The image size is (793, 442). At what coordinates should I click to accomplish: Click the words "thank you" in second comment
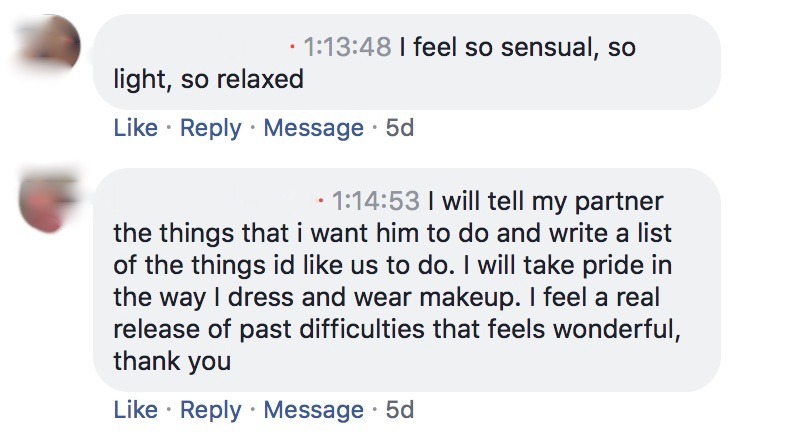[x=172, y=361]
